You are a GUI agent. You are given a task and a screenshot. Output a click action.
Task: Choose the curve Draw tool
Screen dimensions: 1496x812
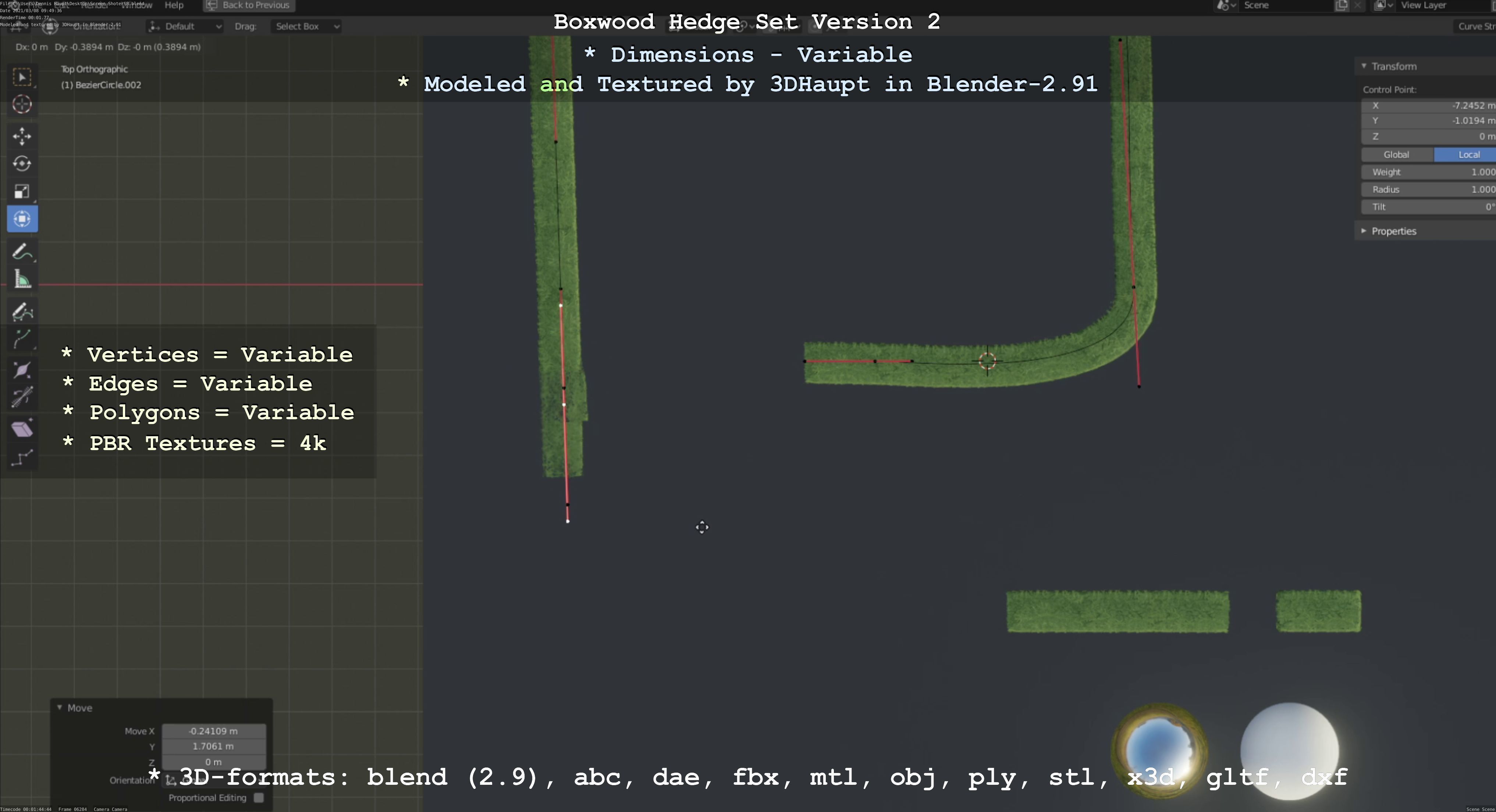22,312
